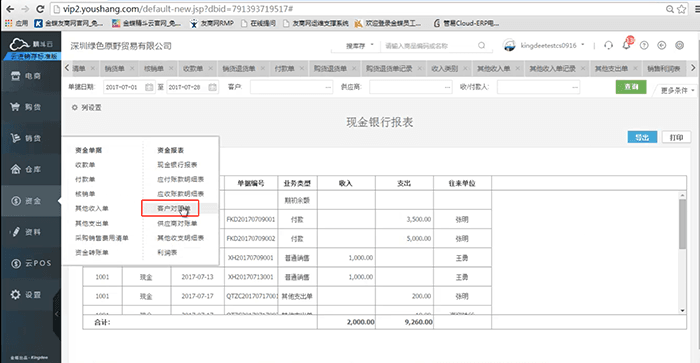This screenshot has height=363, width=700.
Task: Choose 利润表 in the flyout menu
Action: click(167, 253)
